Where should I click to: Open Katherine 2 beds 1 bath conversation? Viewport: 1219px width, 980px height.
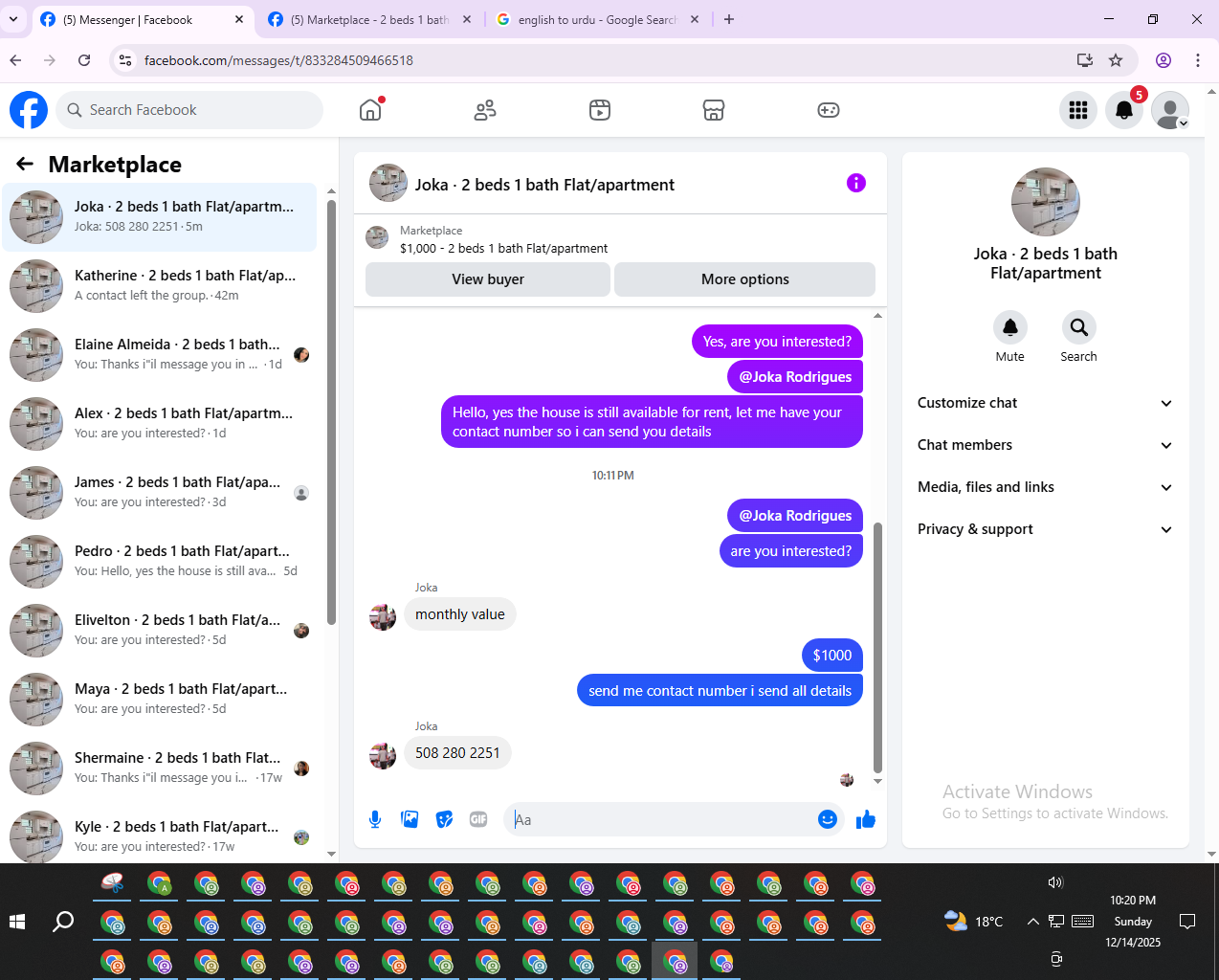(161, 286)
